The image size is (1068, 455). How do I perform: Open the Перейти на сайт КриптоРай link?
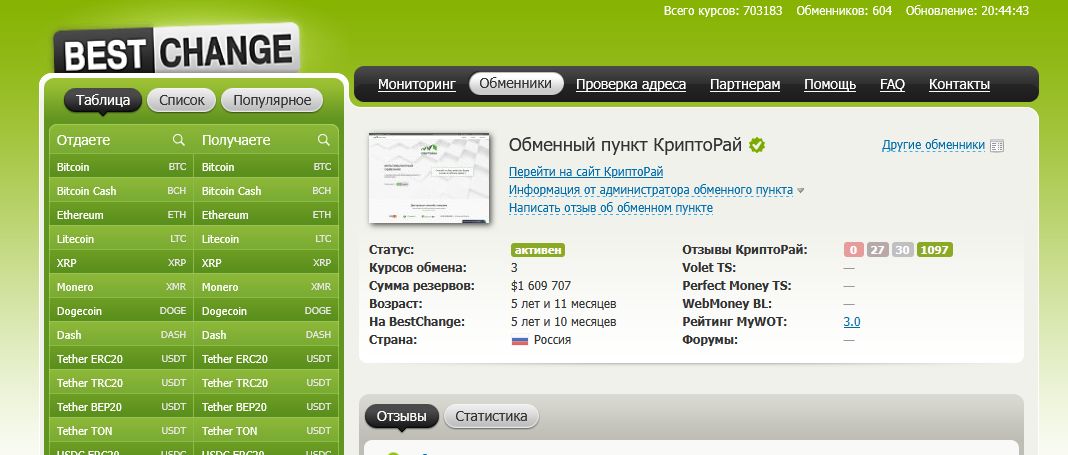pos(585,172)
